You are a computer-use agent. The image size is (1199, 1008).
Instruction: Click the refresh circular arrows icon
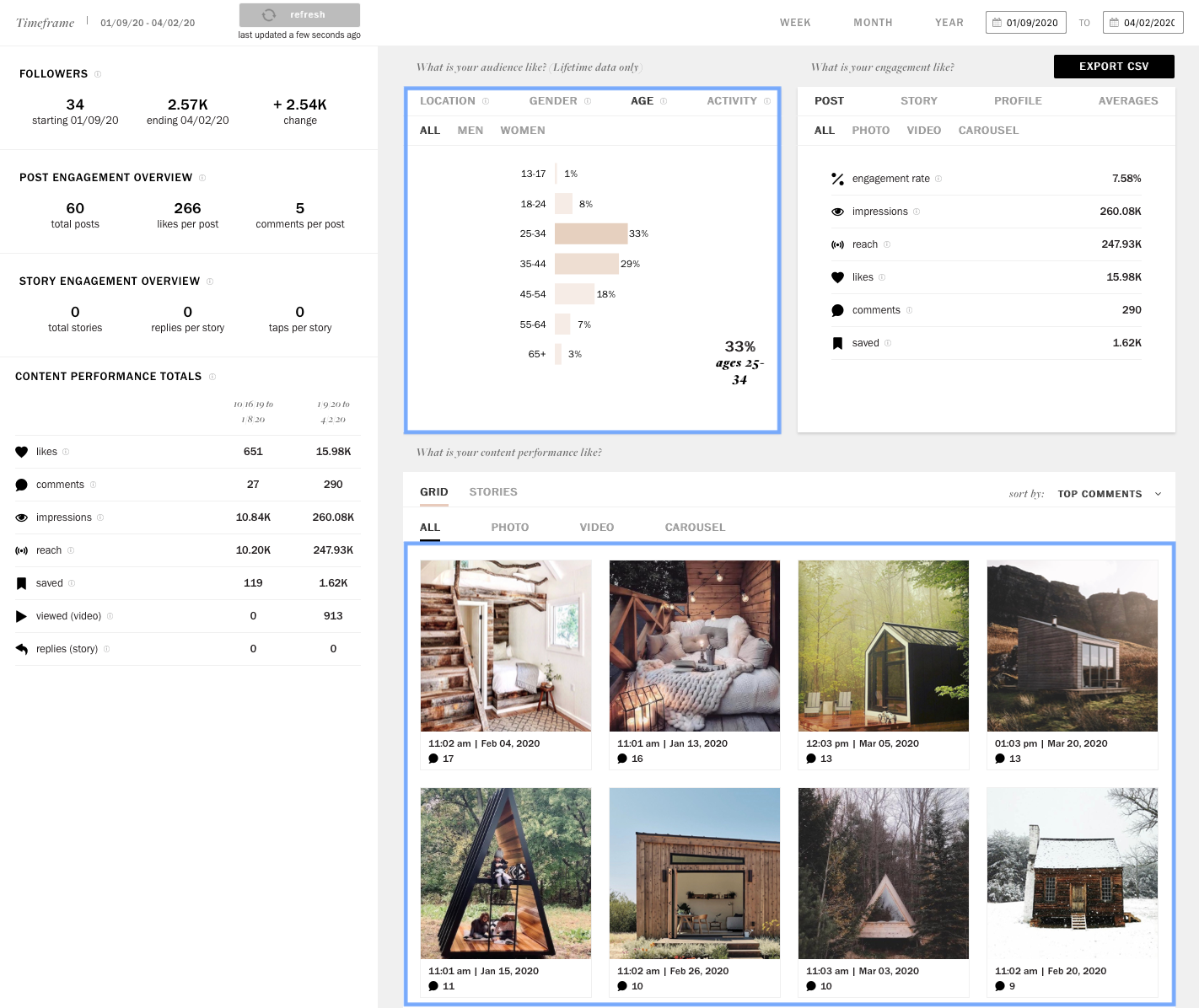(x=269, y=15)
